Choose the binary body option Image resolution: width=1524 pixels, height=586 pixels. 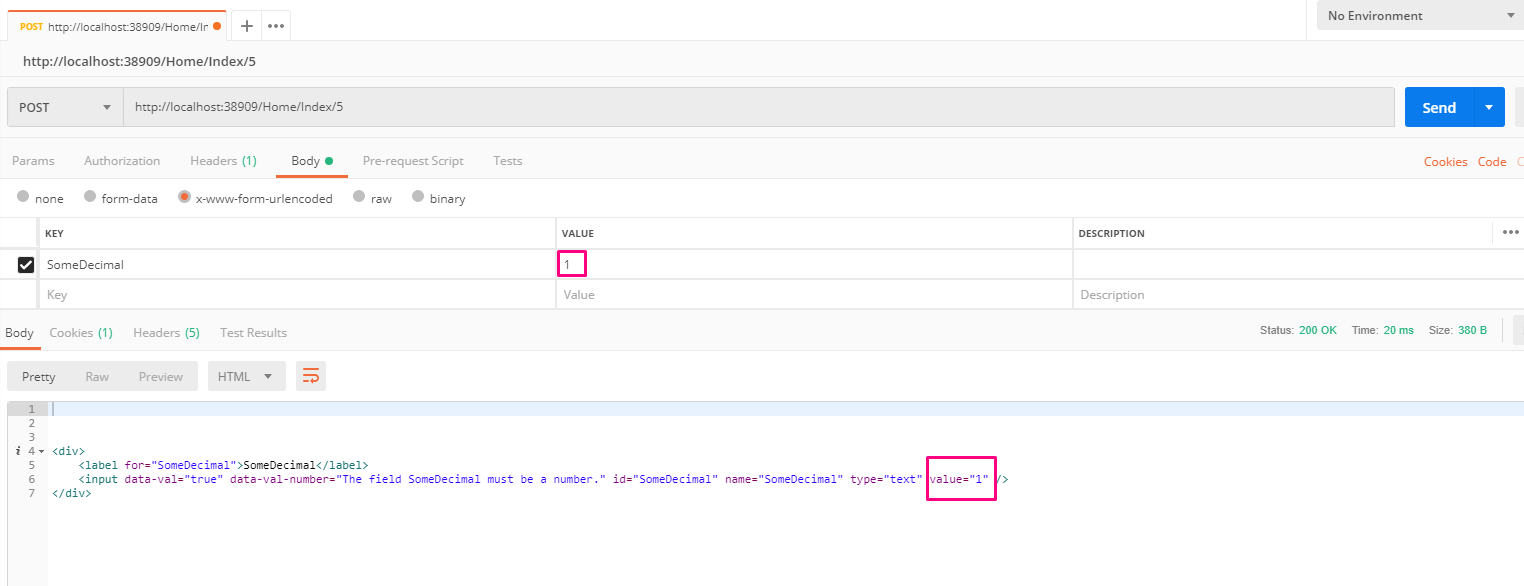[x=418, y=198]
